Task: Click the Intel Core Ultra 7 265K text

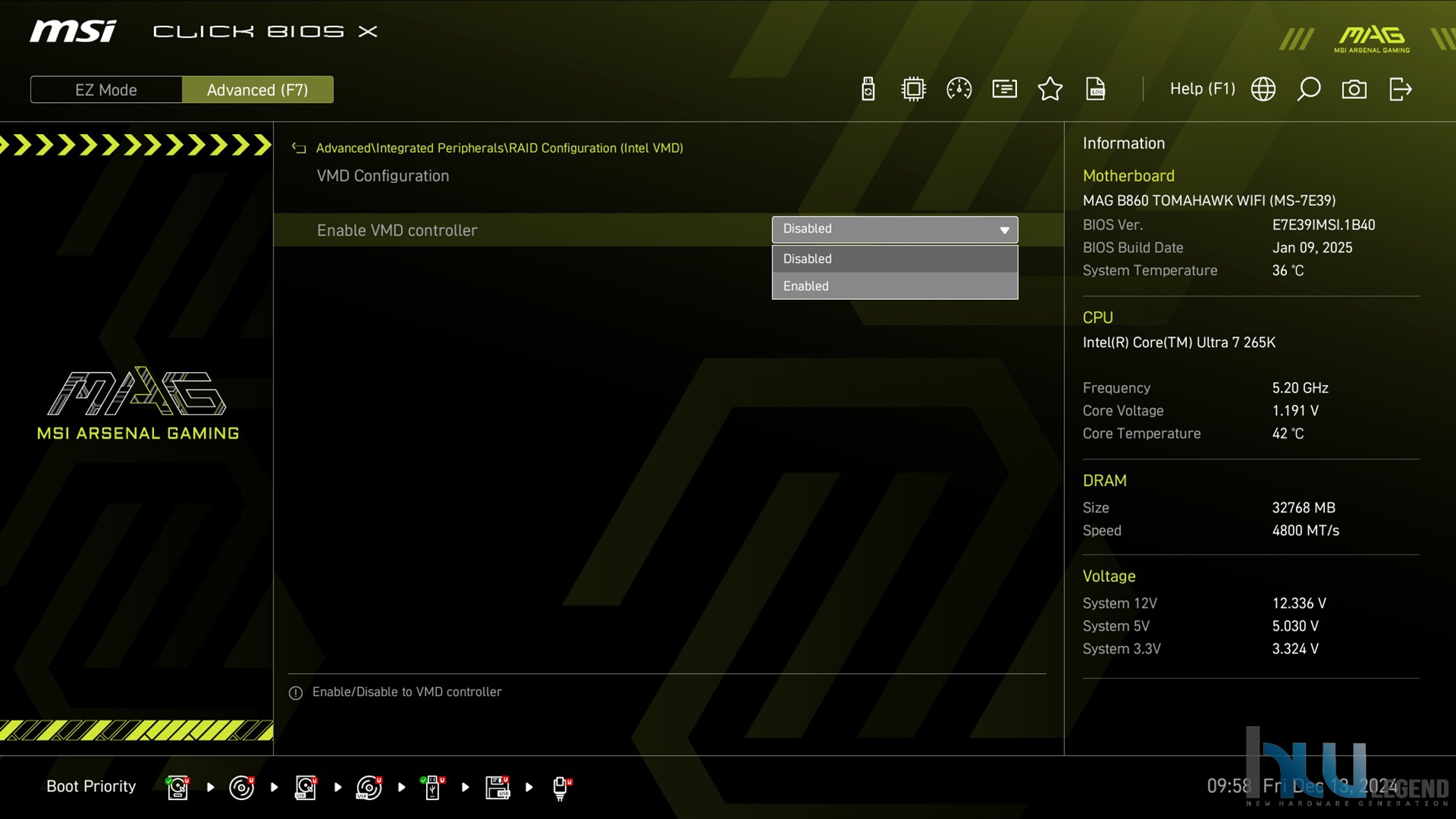Action: [x=1179, y=342]
